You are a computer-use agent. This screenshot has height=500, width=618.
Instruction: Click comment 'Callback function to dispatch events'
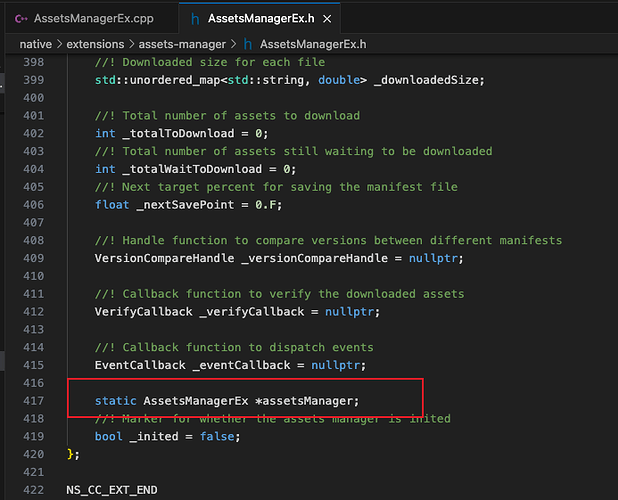(x=248, y=348)
